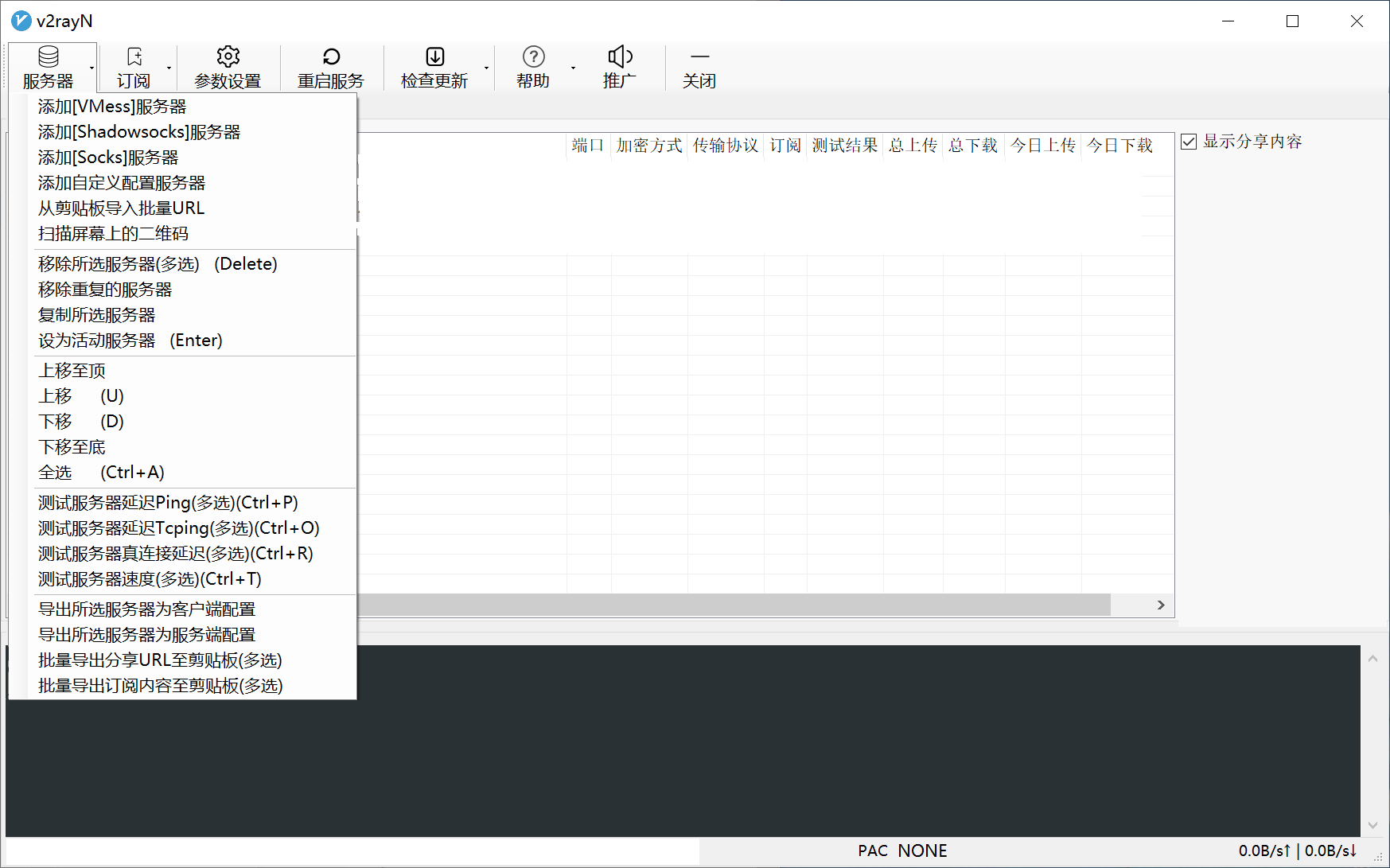Select 导出所选服务器为服务端配置
Screen dimensions: 1390x868
click(191, 635)
